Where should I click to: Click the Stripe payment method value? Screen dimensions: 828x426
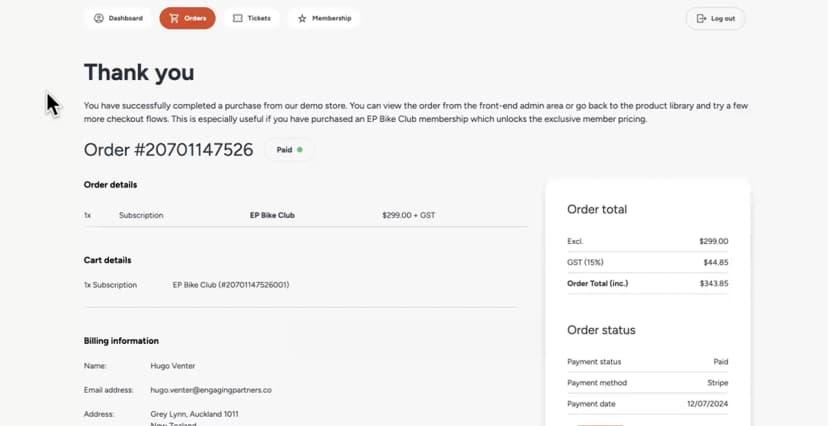pos(718,383)
